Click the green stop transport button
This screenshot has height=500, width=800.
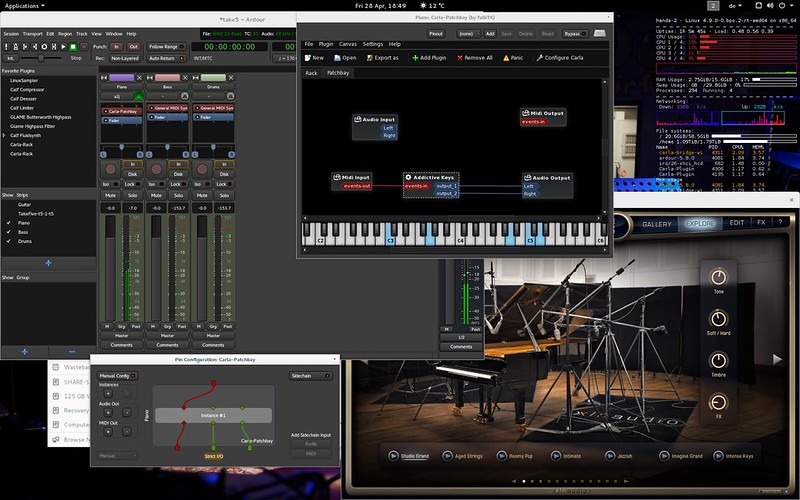(x=73, y=47)
